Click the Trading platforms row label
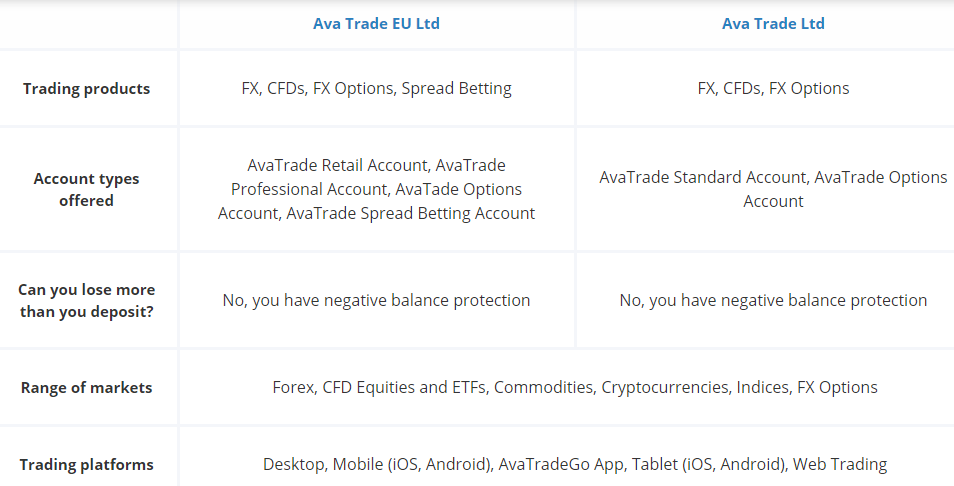The height and width of the screenshot is (486, 954). pos(86,464)
